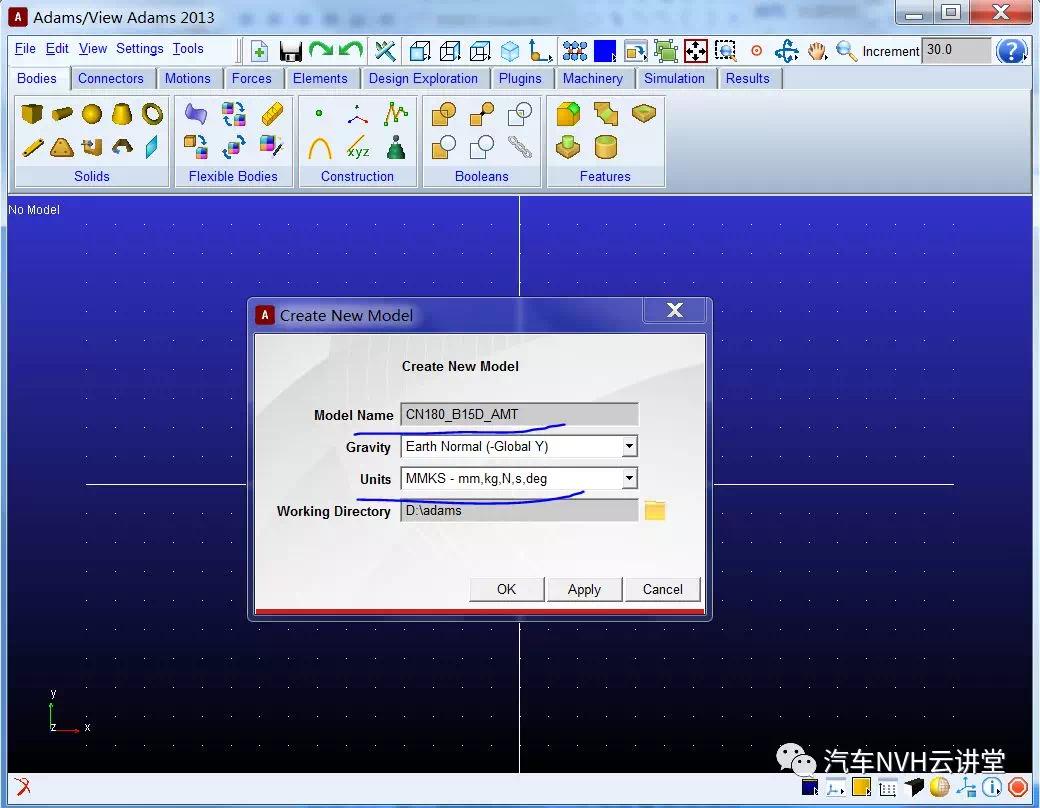Image resolution: width=1040 pixels, height=808 pixels.
Task: Switch to the Forces tab
Action: (251, 78)
